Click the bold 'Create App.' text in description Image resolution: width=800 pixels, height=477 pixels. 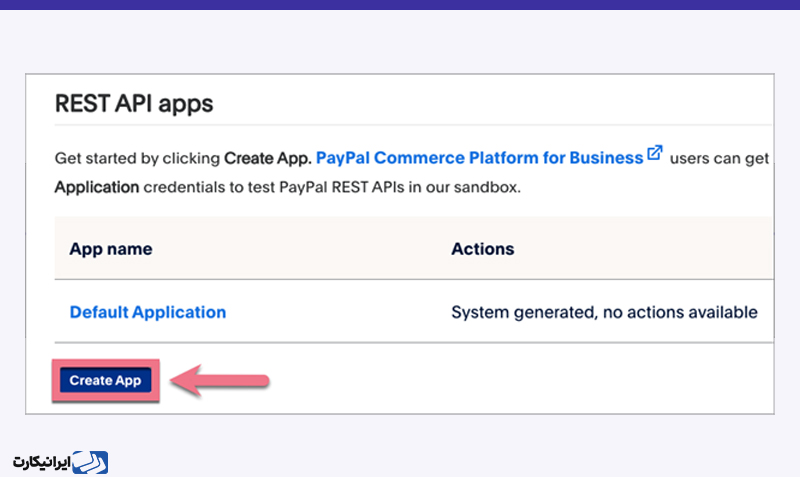click(x=268, y=158)
